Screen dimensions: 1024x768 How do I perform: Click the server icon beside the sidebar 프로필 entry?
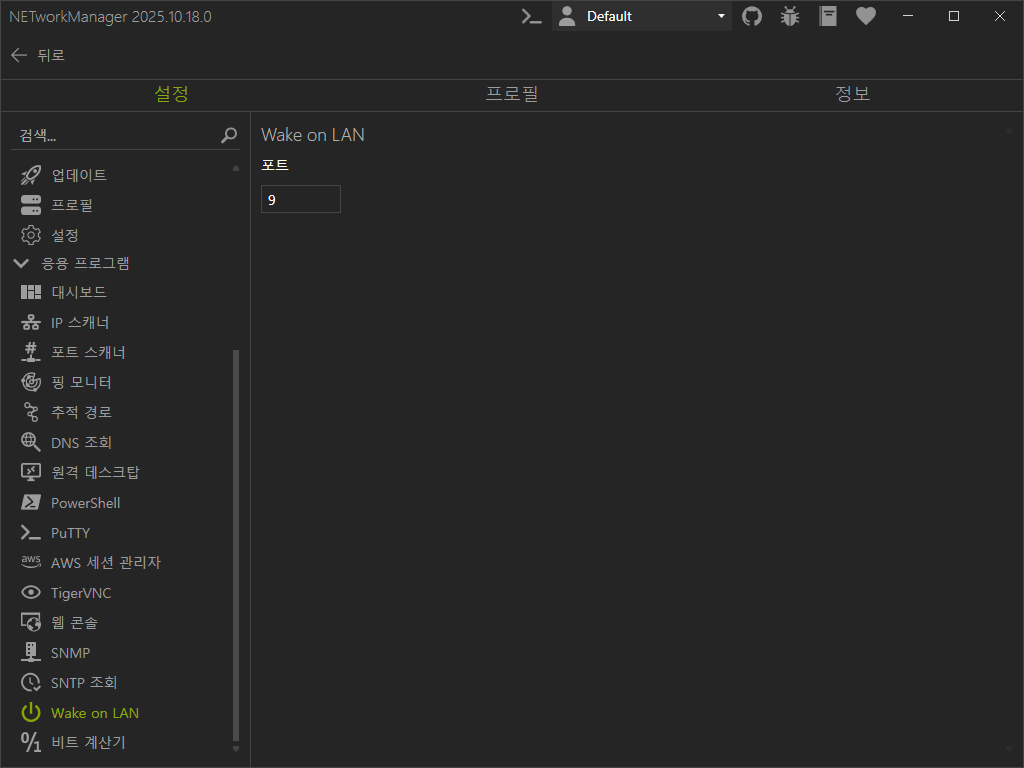click(x=31, y=205)
